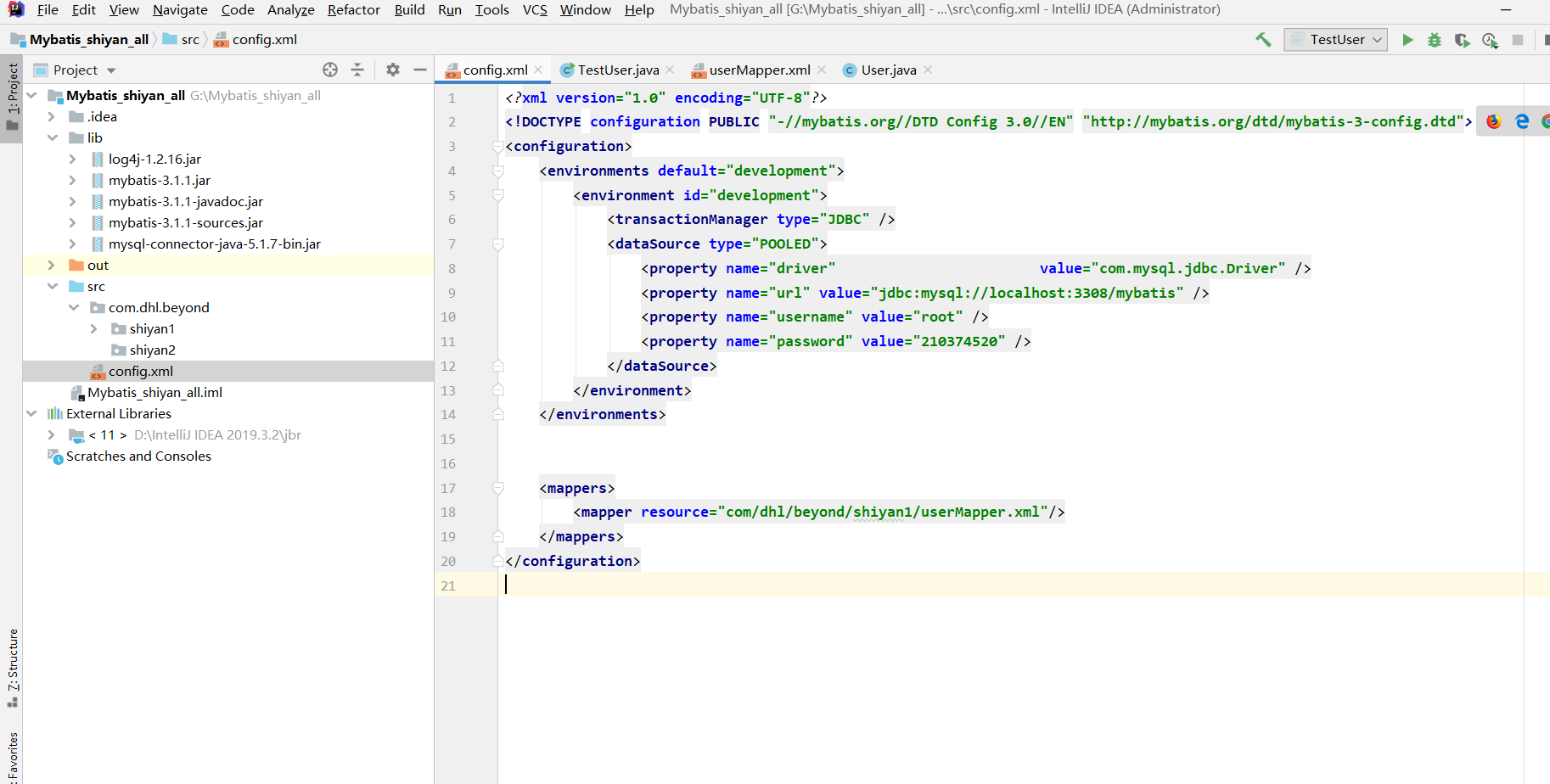The width and height of the screenshot is (1550, 784).
Task: Expand the shiyan1 package
Action: pyautogui.click(x=94, y=328)
